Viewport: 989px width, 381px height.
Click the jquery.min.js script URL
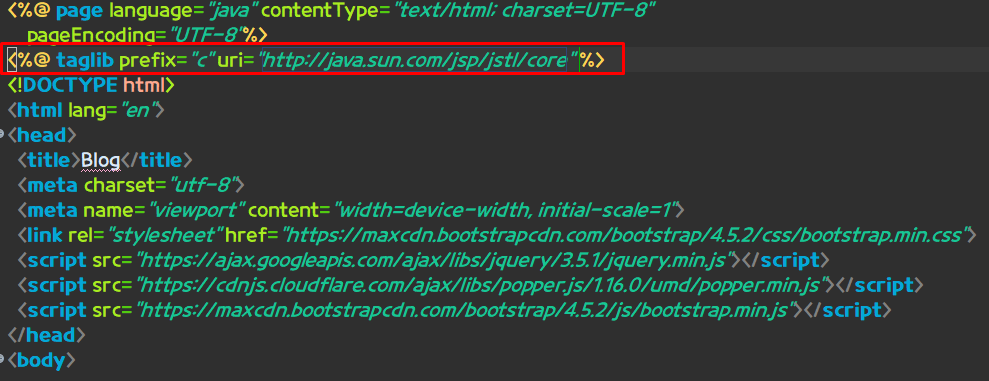(436, 260)
